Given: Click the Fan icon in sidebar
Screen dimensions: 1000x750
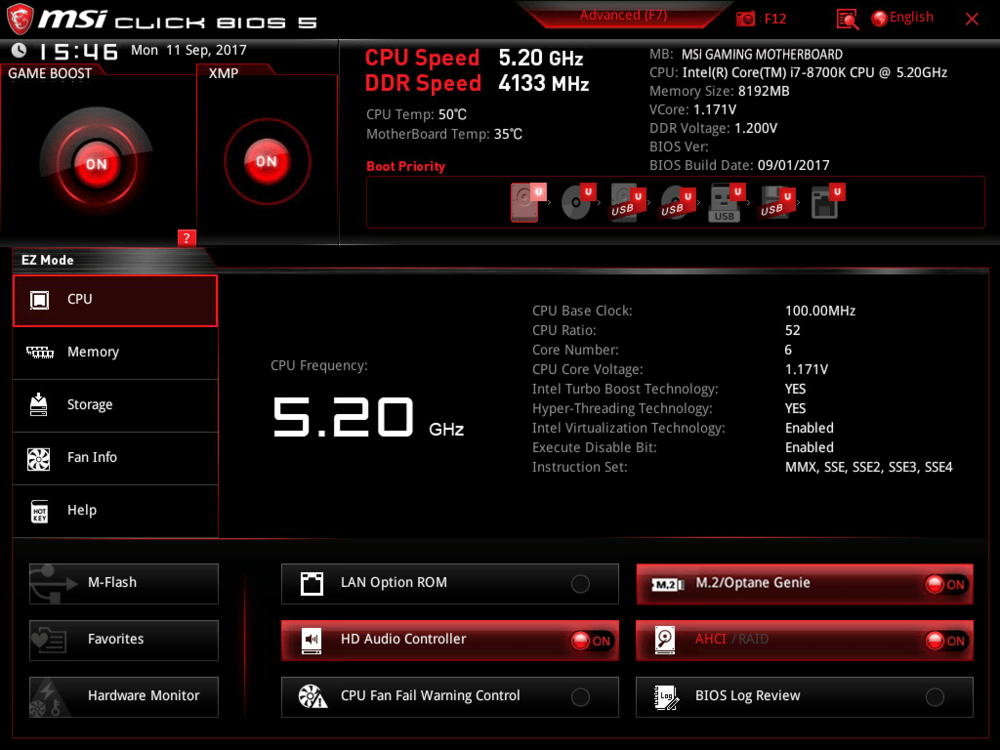Looking at the screenshot, I should [39, 459].
